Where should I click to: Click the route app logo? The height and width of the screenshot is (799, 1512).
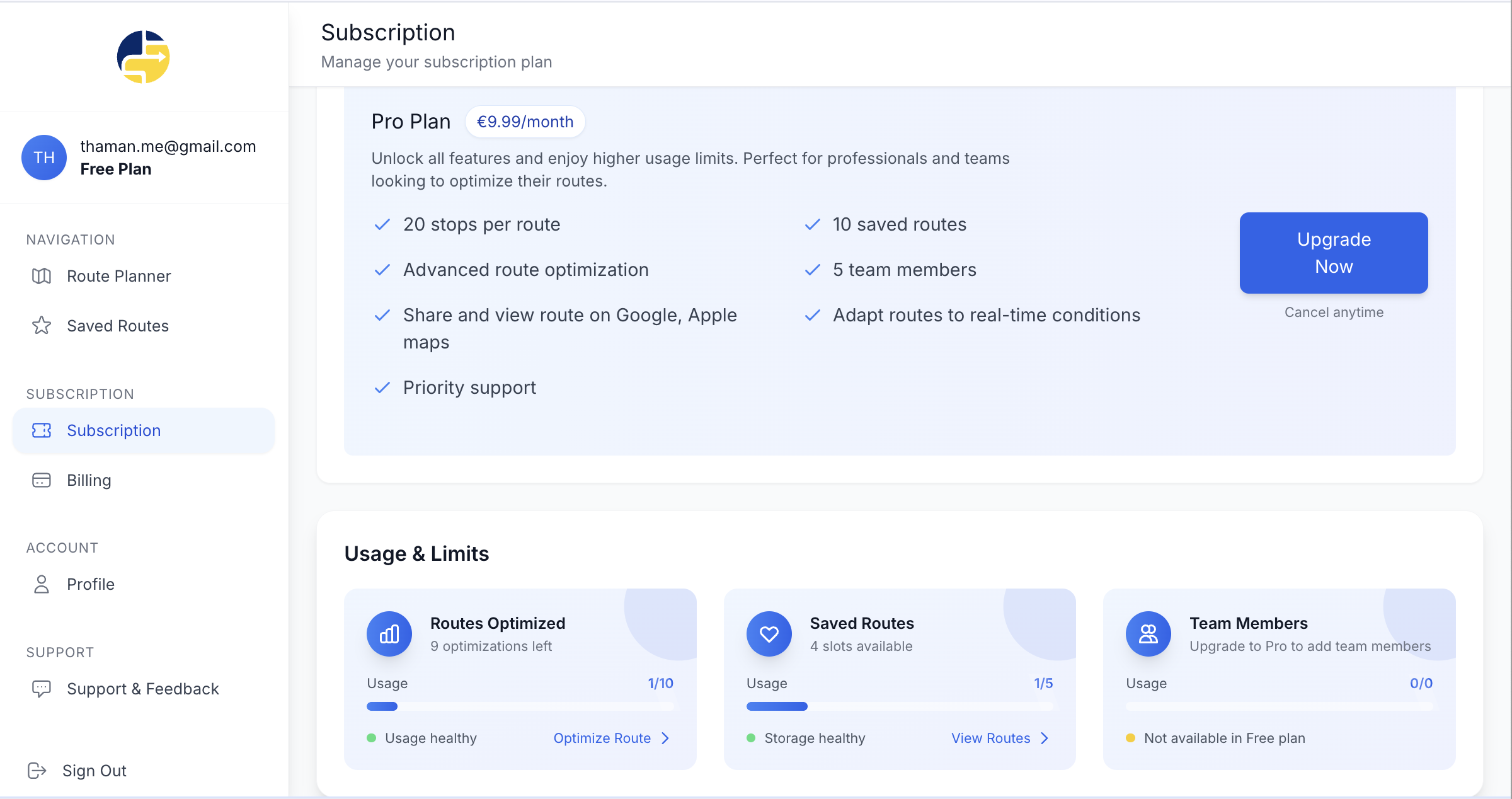[x=144, y=57]
